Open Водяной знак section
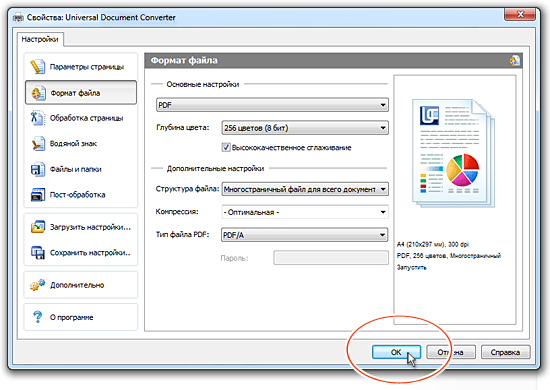Image resolution: width=550 pixels, height=390 pixels. 81,143
